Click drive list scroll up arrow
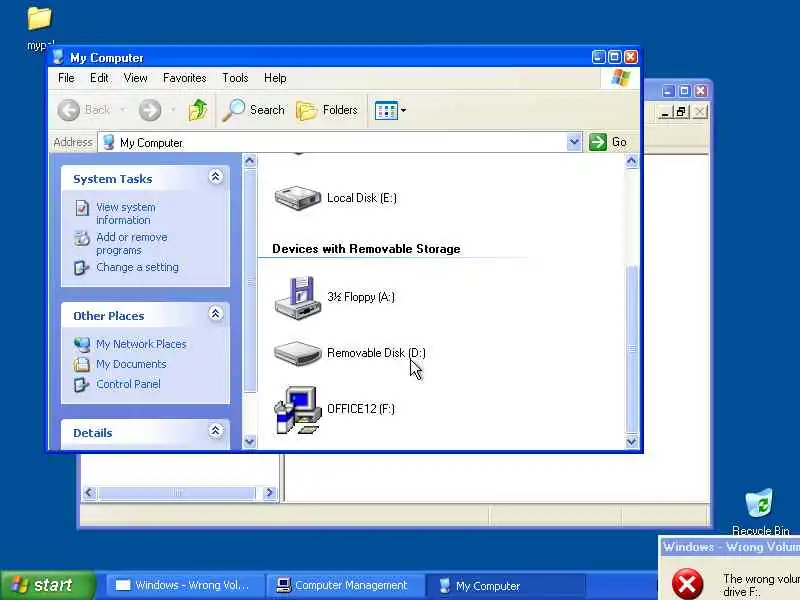The image size is (800, 600). tap(632, 161)
